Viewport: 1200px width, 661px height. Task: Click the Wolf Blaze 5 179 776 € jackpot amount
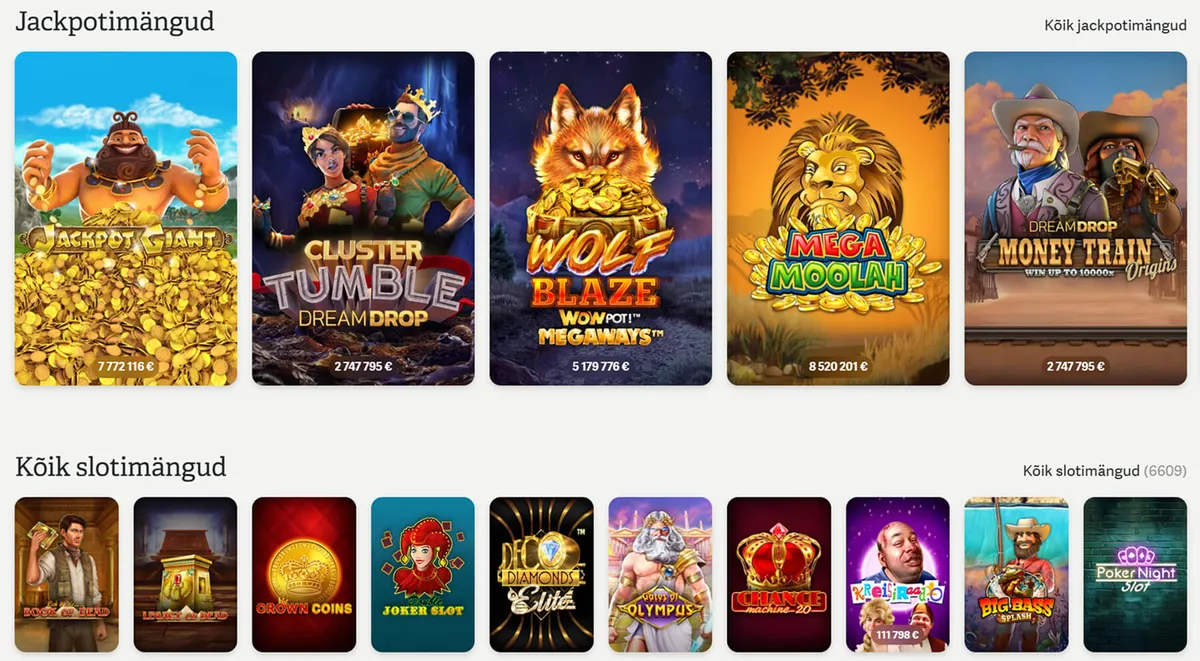(601, 367)
